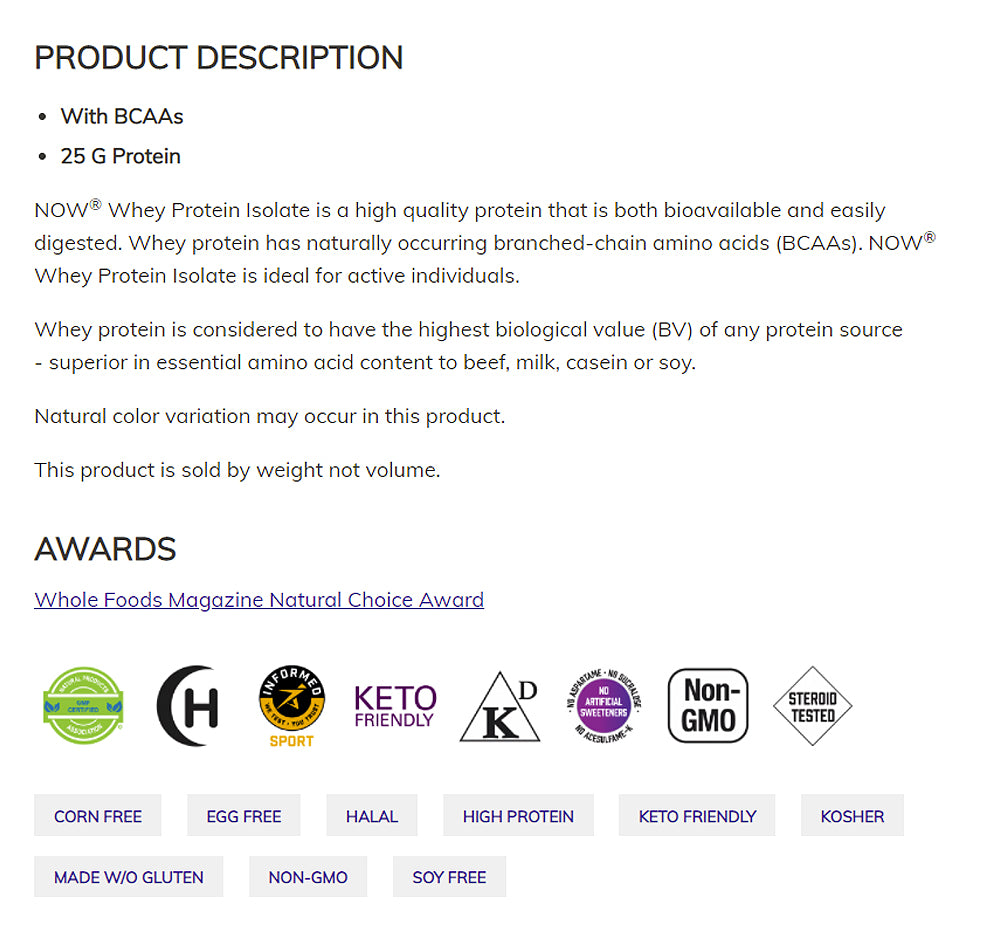Select the Corn Free tag
1000x927 pixels.
click(x=98, y=816)
